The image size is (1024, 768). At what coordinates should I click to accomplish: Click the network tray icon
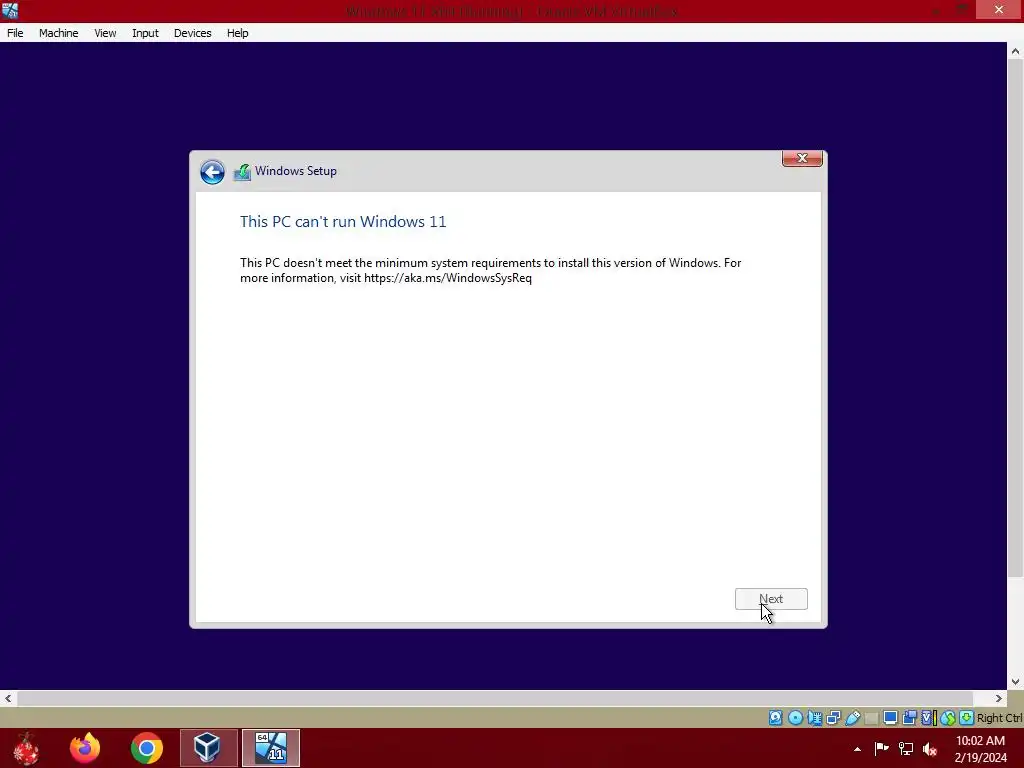point(906,748)
